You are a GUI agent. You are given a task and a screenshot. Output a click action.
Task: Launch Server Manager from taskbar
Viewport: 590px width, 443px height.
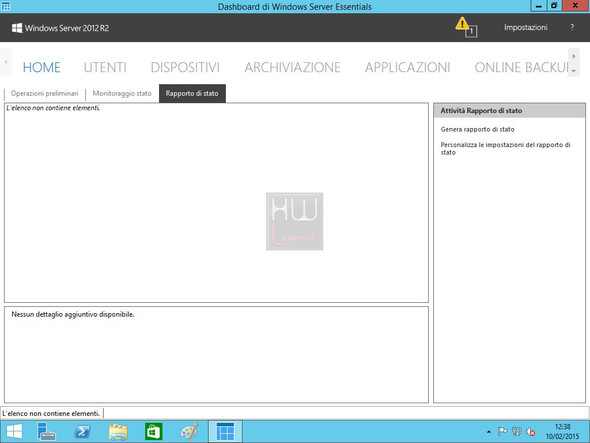point(46,431)
